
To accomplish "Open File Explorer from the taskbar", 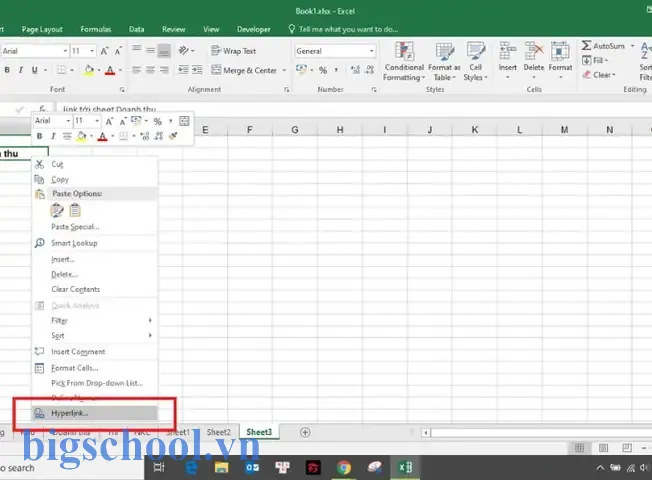I will pyautogui.click(x=221, y=468).
